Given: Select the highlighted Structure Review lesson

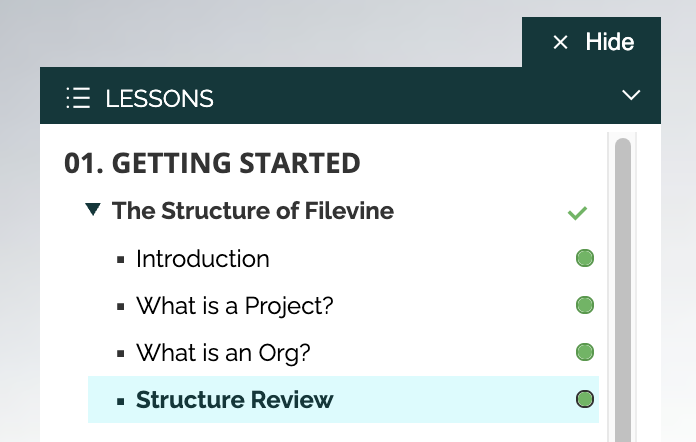Looking at the screenshot, I should (x=343, y=399).
